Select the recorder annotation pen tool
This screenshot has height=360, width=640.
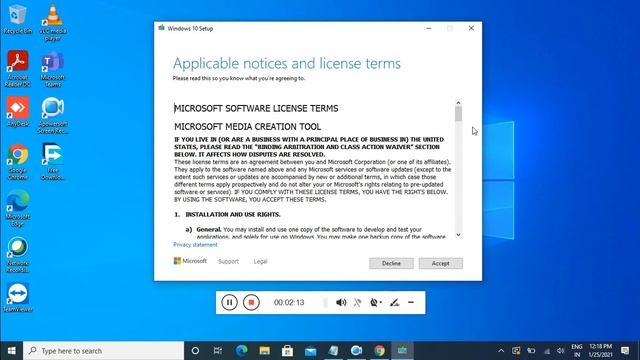click(x=394, y=302)
